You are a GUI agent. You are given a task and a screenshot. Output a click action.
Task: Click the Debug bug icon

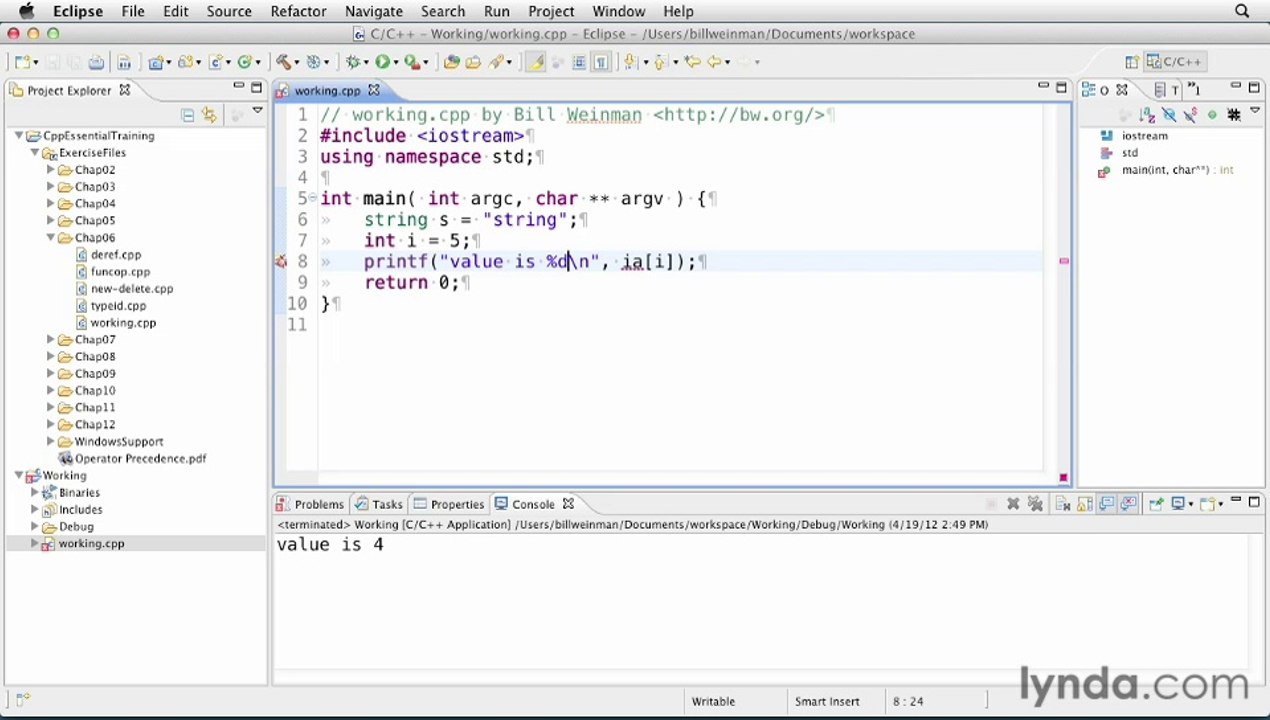pos(352,62)
